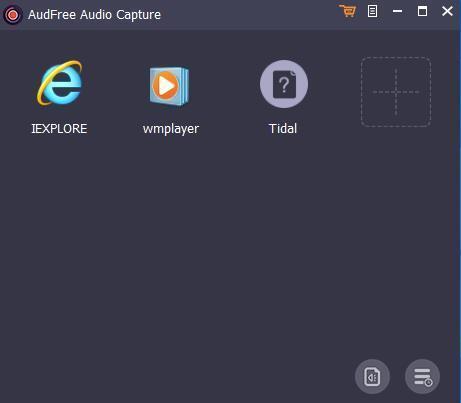Launch the IEXPLORE Internet Explorer icon
The image size is (461, 403).
(60, 83)
